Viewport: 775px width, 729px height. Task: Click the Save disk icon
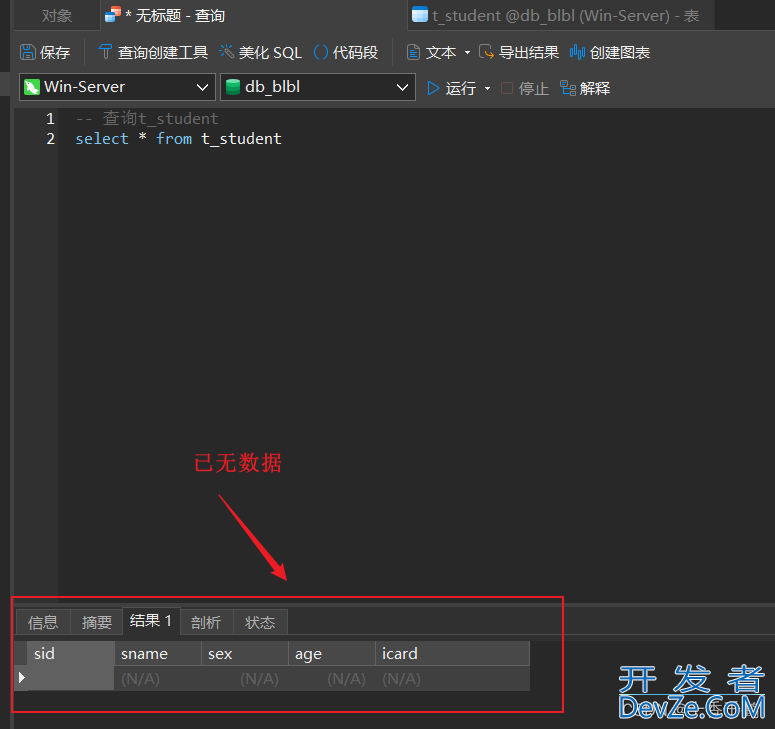(x=28, y=52)
